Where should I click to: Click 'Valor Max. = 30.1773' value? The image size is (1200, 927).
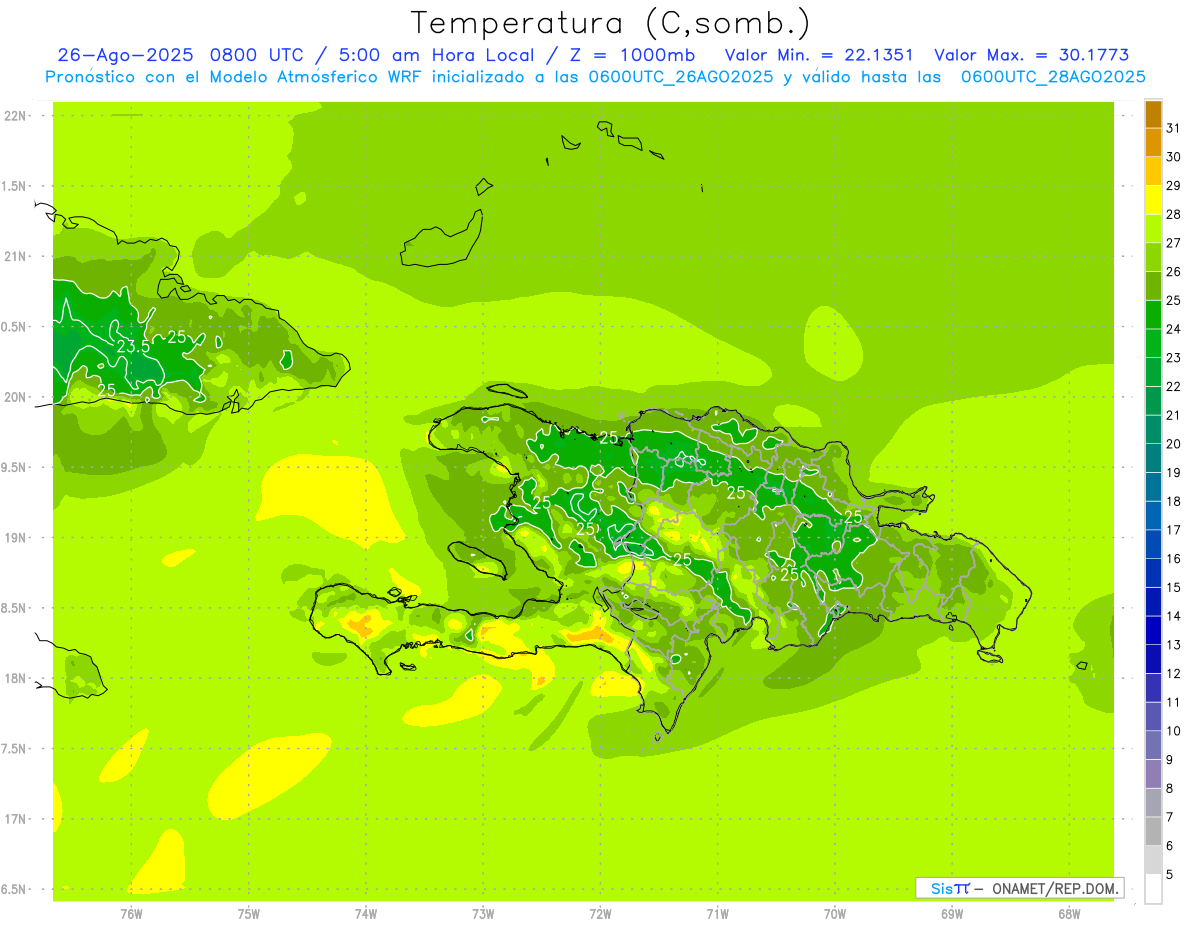1032,55
